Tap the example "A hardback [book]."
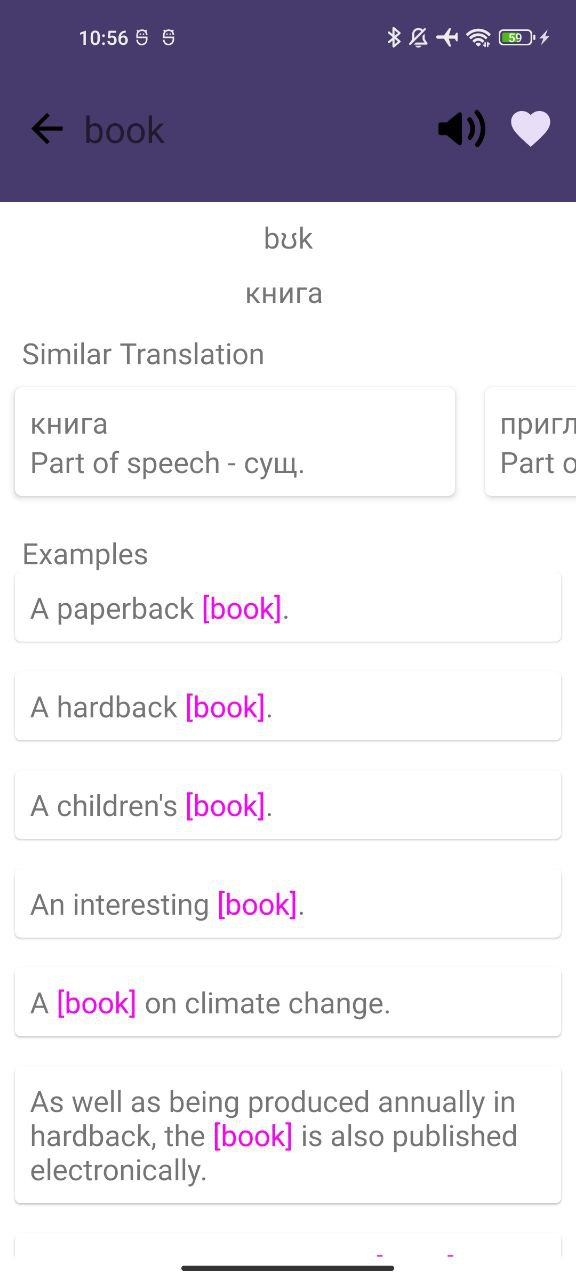The image size is (576, 1280). pos(288,706)
